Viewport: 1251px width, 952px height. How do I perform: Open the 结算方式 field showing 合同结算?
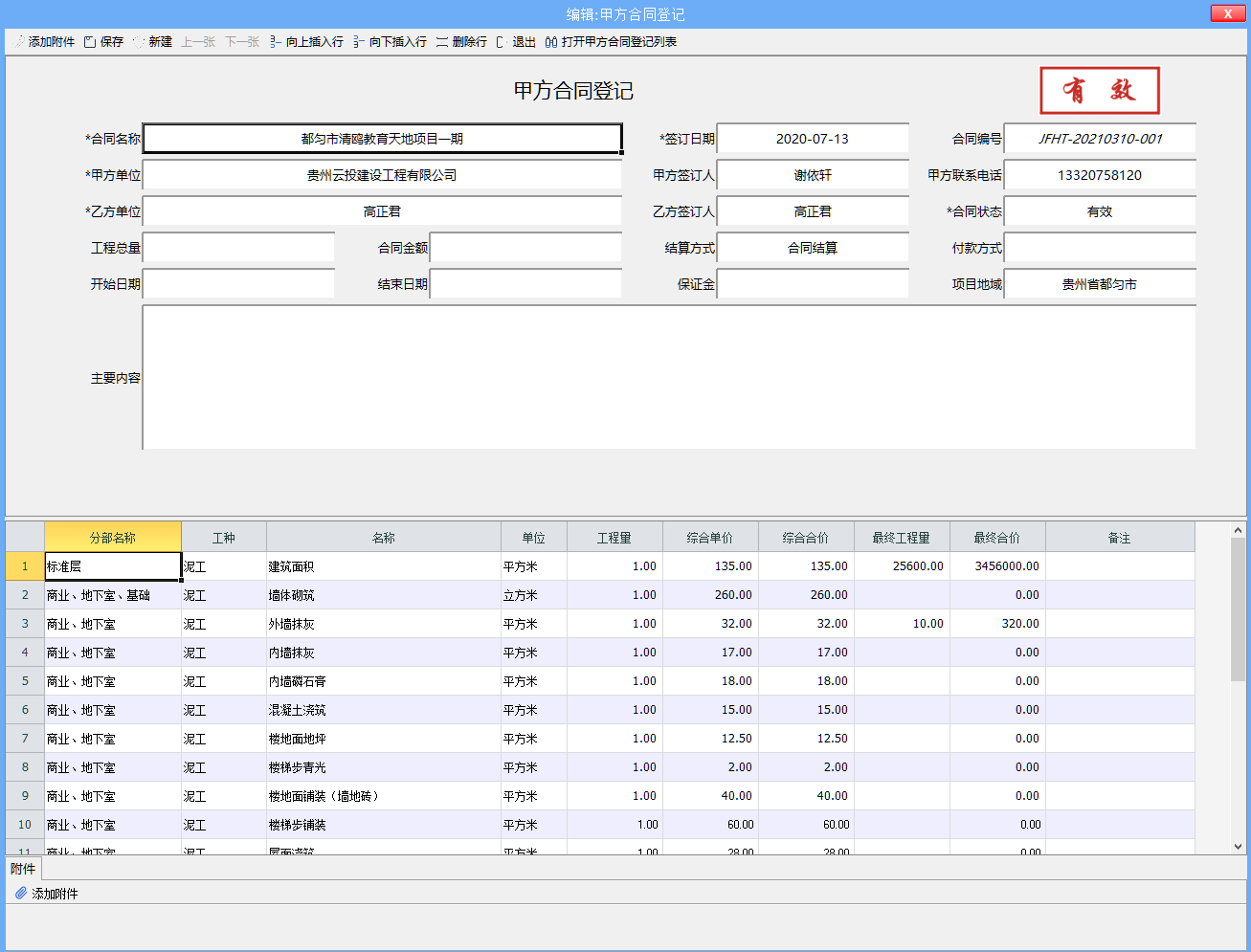click(x=813, y=248)
